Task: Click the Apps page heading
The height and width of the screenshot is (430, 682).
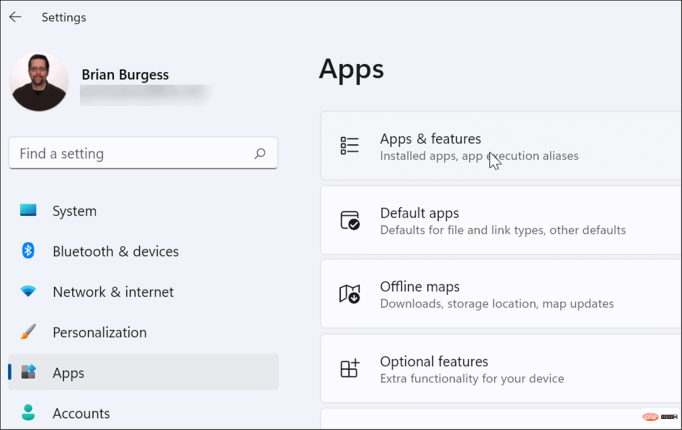Action: click(351, 70)
